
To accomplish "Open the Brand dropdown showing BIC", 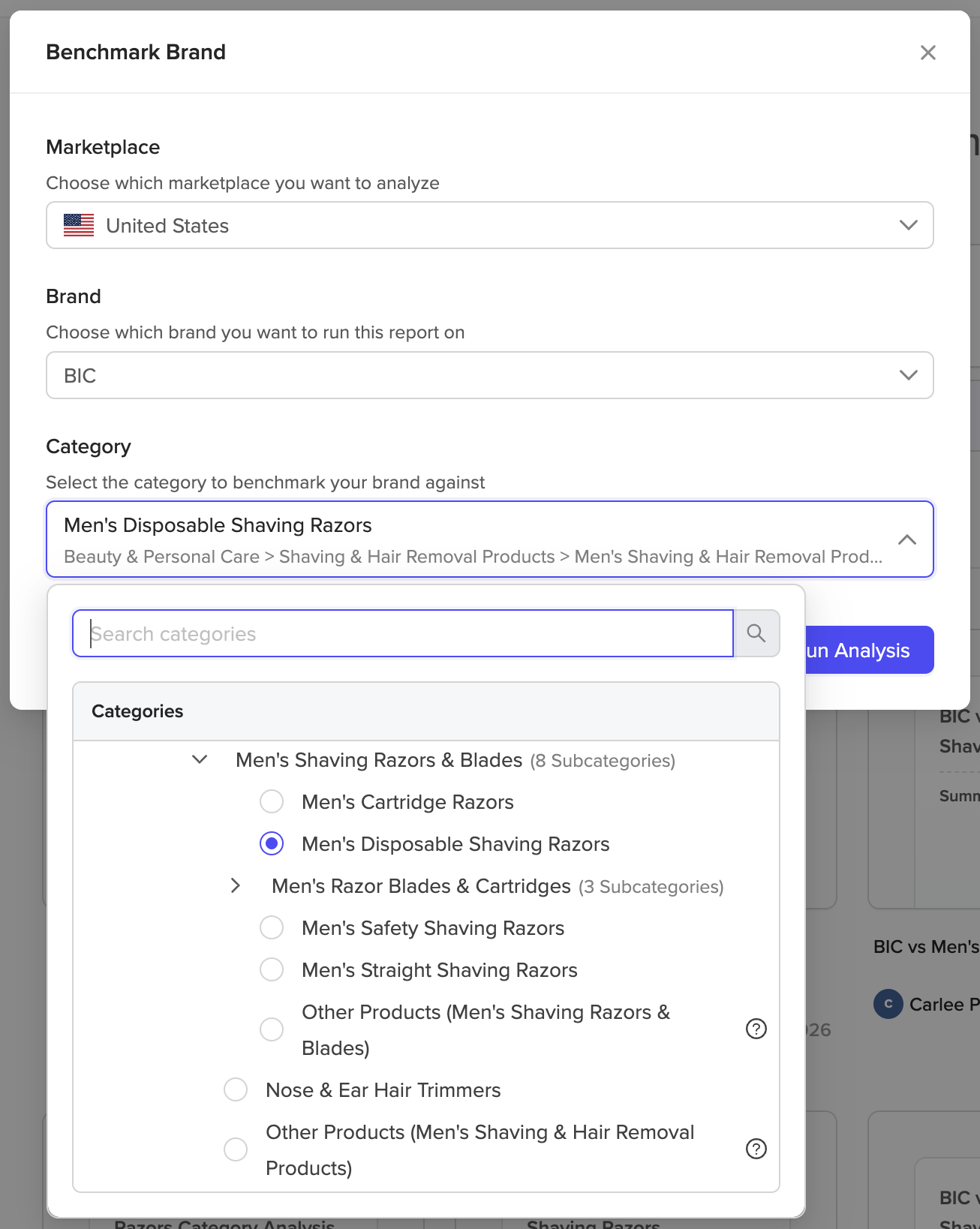I will 490,375.
